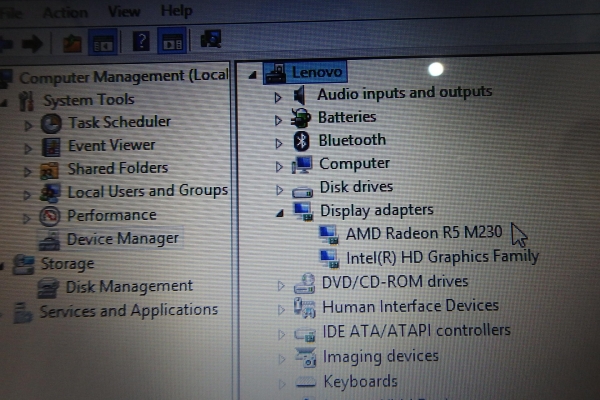Expand the Disk drives category
Screen dimensions: 600x400
pos(280,190)
